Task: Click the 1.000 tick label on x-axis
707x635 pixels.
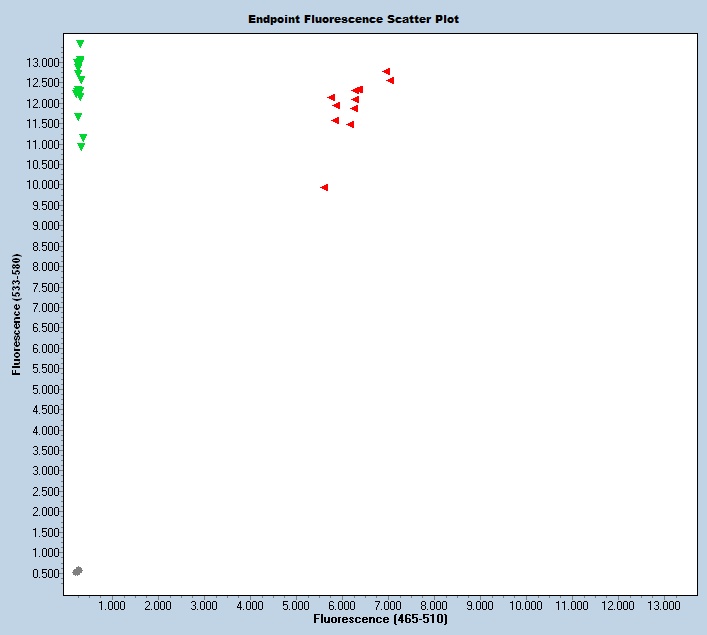Action: tap(111, 605)
